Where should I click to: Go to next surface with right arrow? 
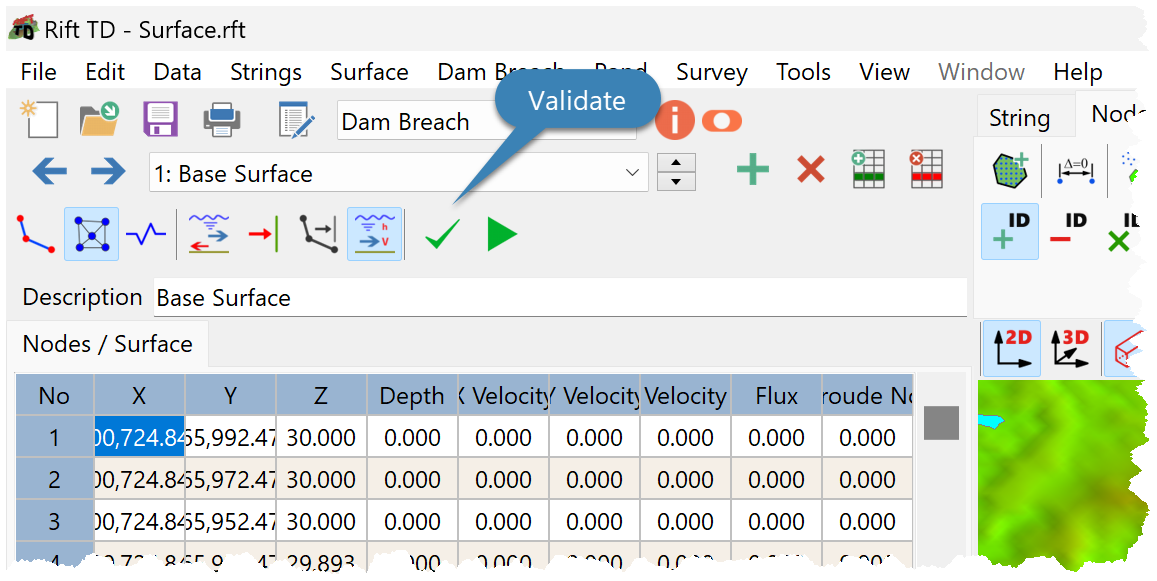tap(108, 172)
